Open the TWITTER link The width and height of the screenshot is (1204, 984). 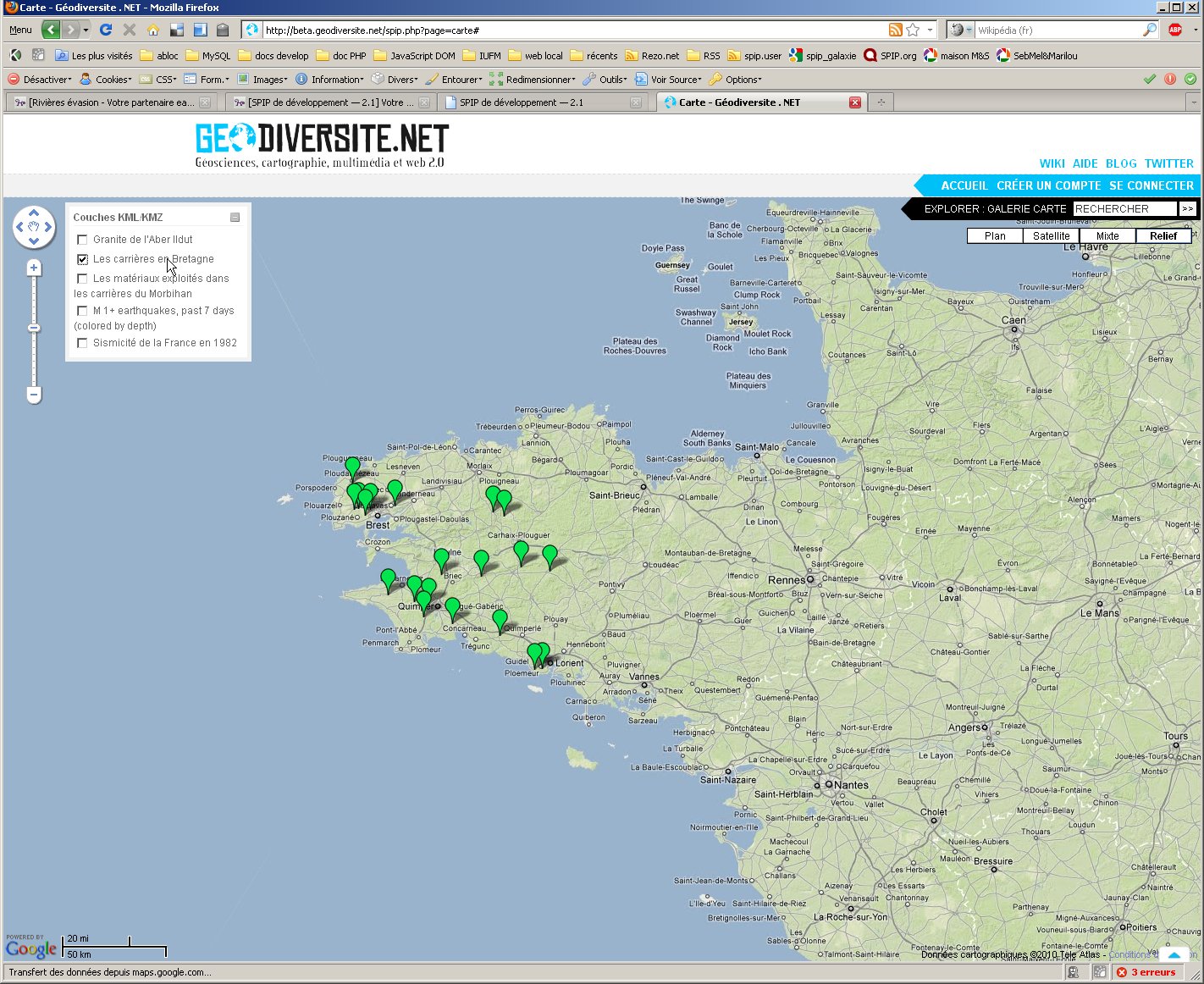click(x=1169, y=163)
